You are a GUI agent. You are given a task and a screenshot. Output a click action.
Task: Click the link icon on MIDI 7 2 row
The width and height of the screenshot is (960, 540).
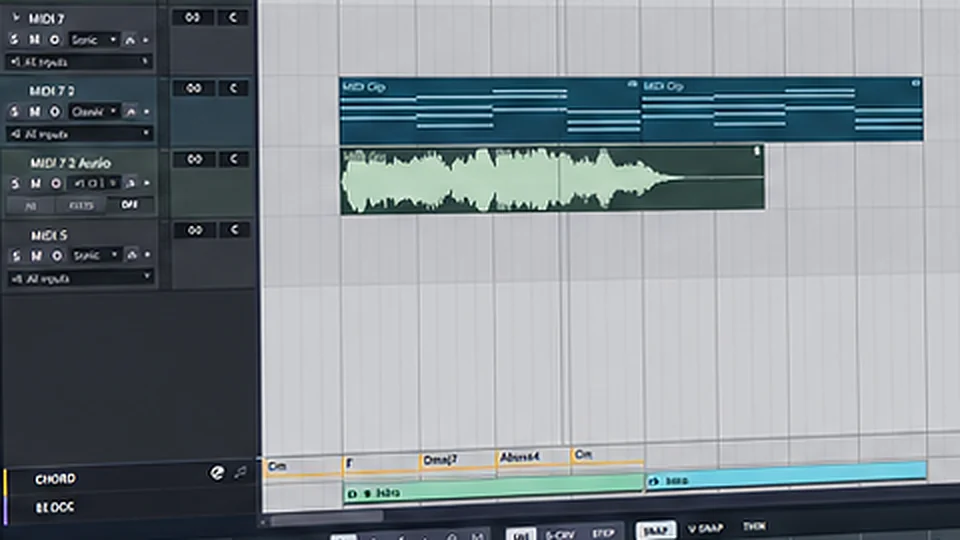pos(193,88)
